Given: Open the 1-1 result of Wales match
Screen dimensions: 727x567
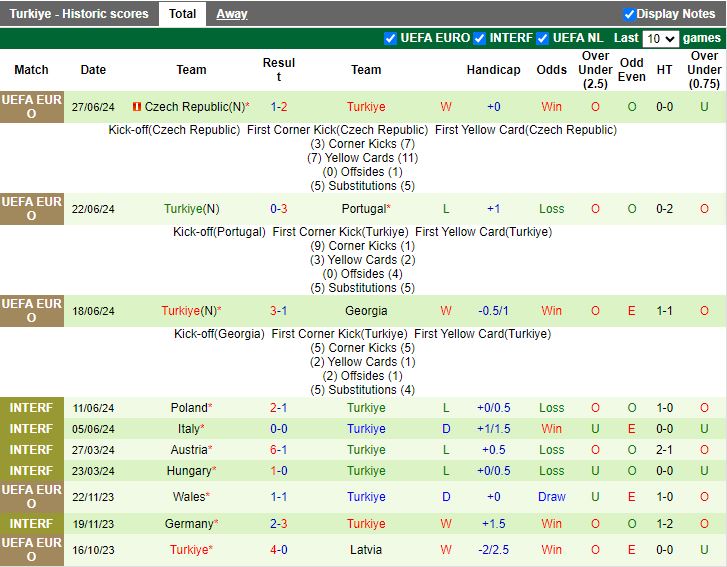Looking at the screenshot, I should [279, 497].
